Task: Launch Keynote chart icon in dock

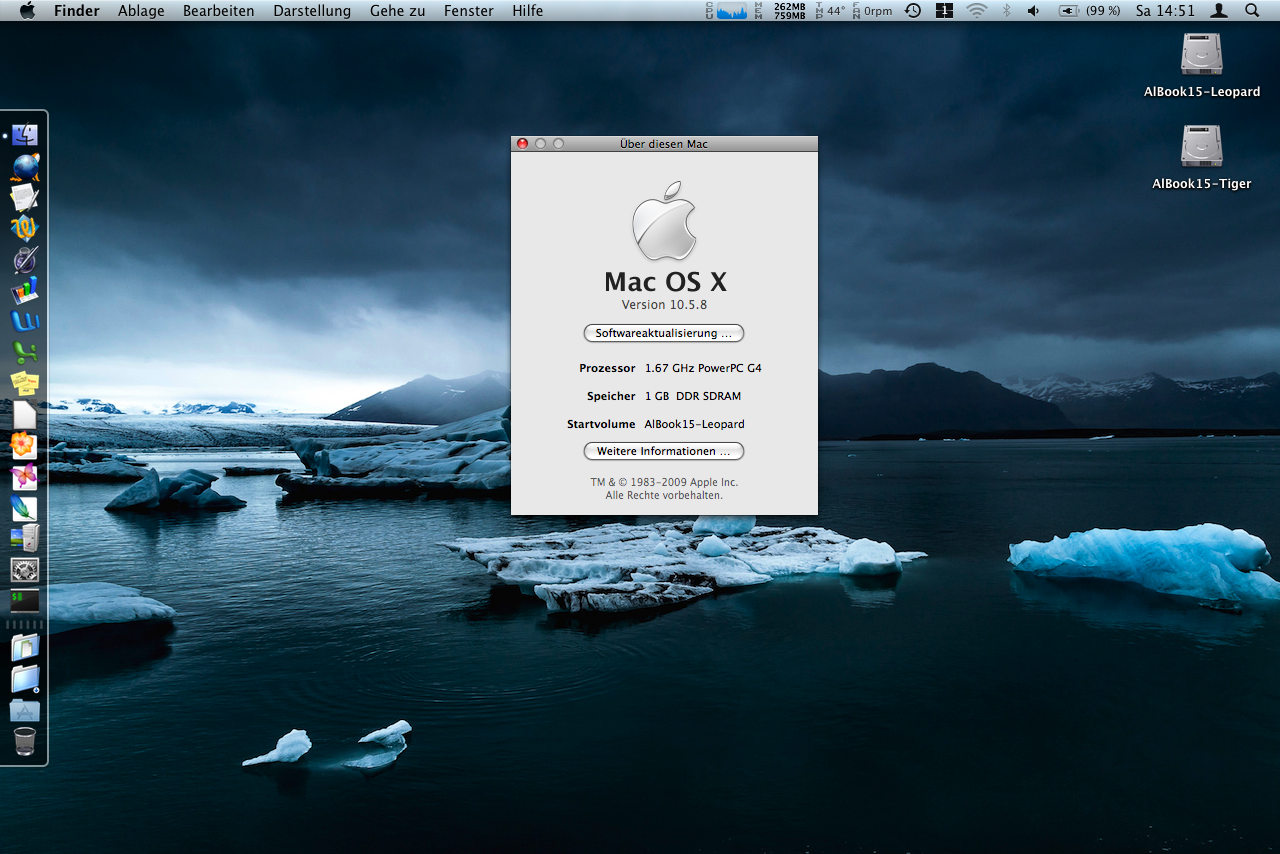Action: click(25, 291)
